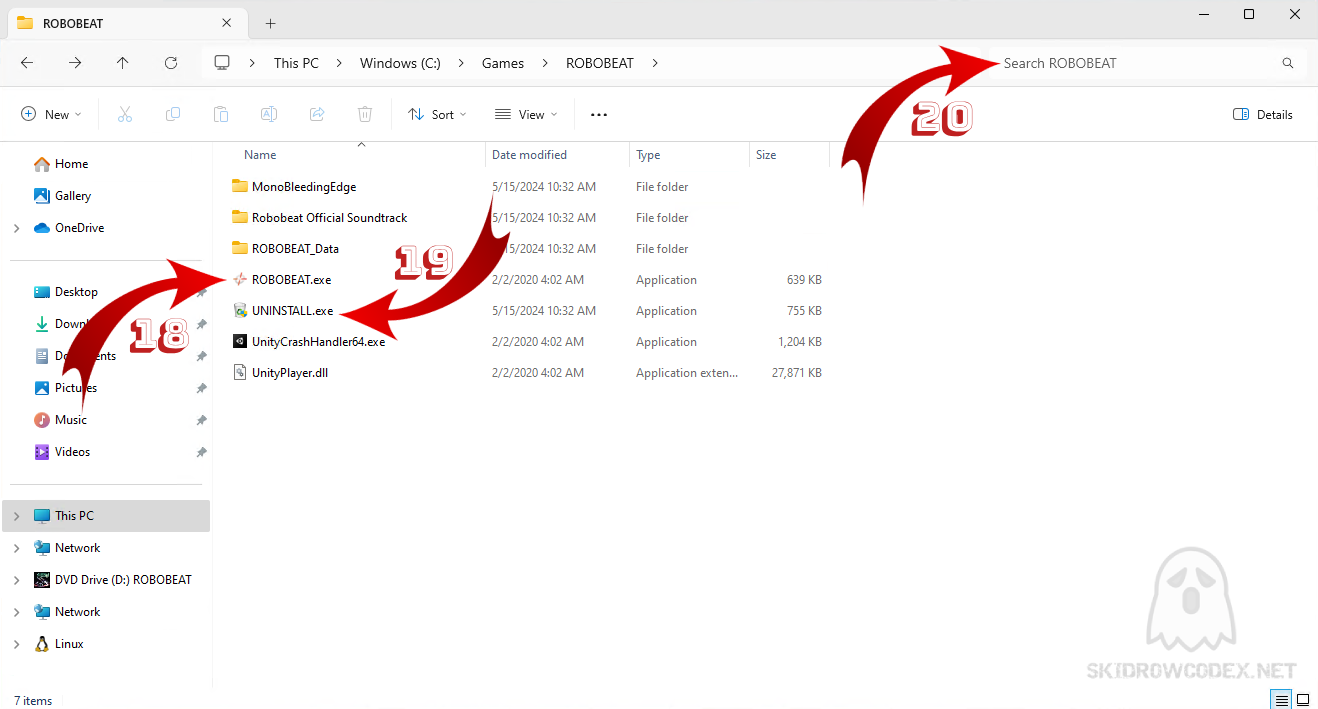
Task: Switch to details list view in status bar
Action: 1280,699
